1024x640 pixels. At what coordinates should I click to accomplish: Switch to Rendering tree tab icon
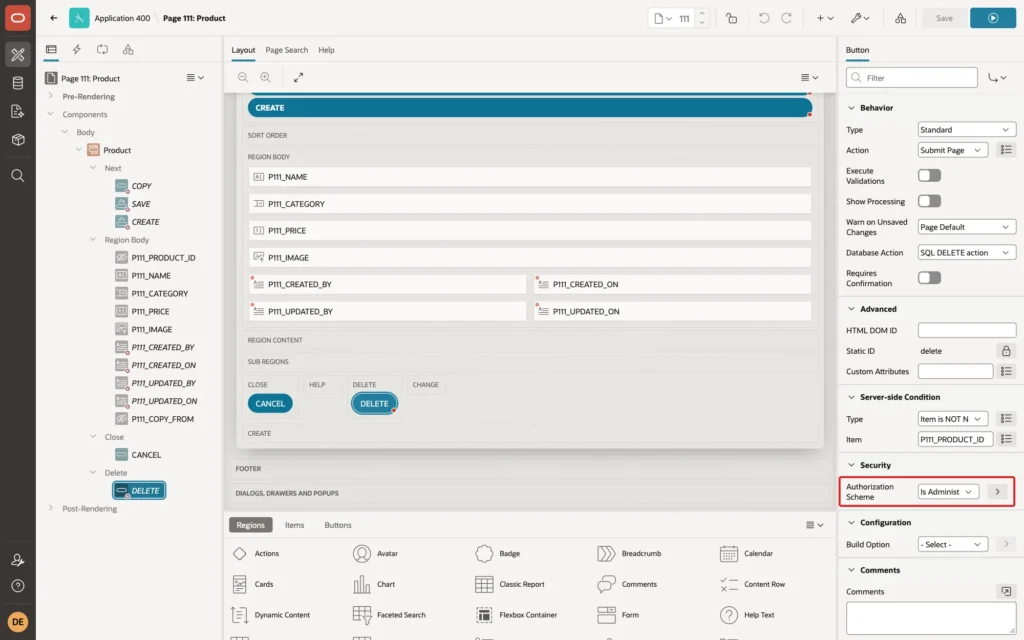[x=51, y=50]
